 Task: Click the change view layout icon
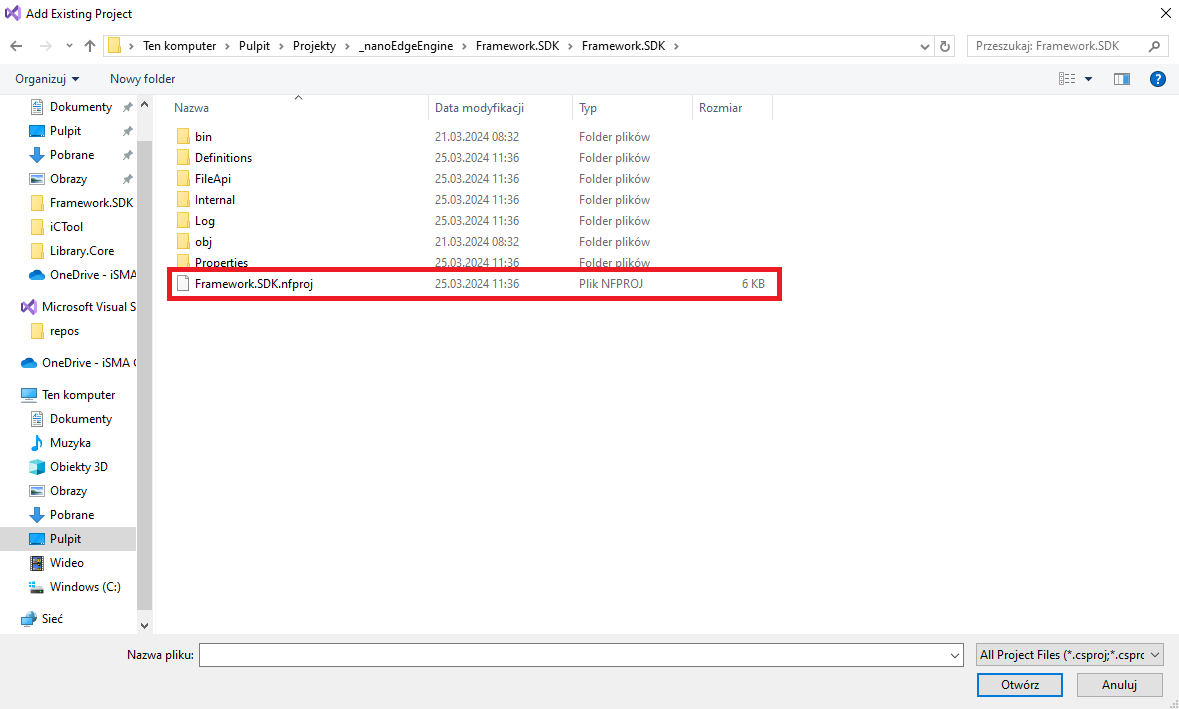tap(1067, 79)
